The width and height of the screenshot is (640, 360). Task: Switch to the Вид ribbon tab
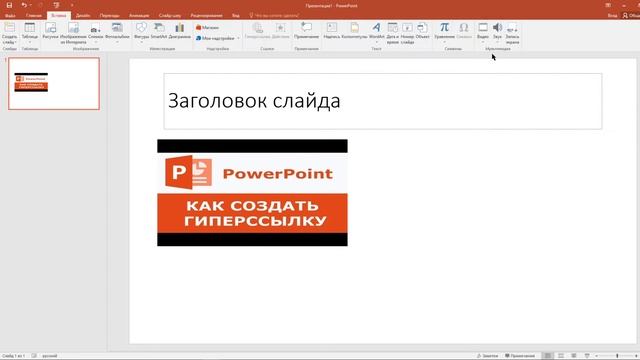[x=236, y=16]
